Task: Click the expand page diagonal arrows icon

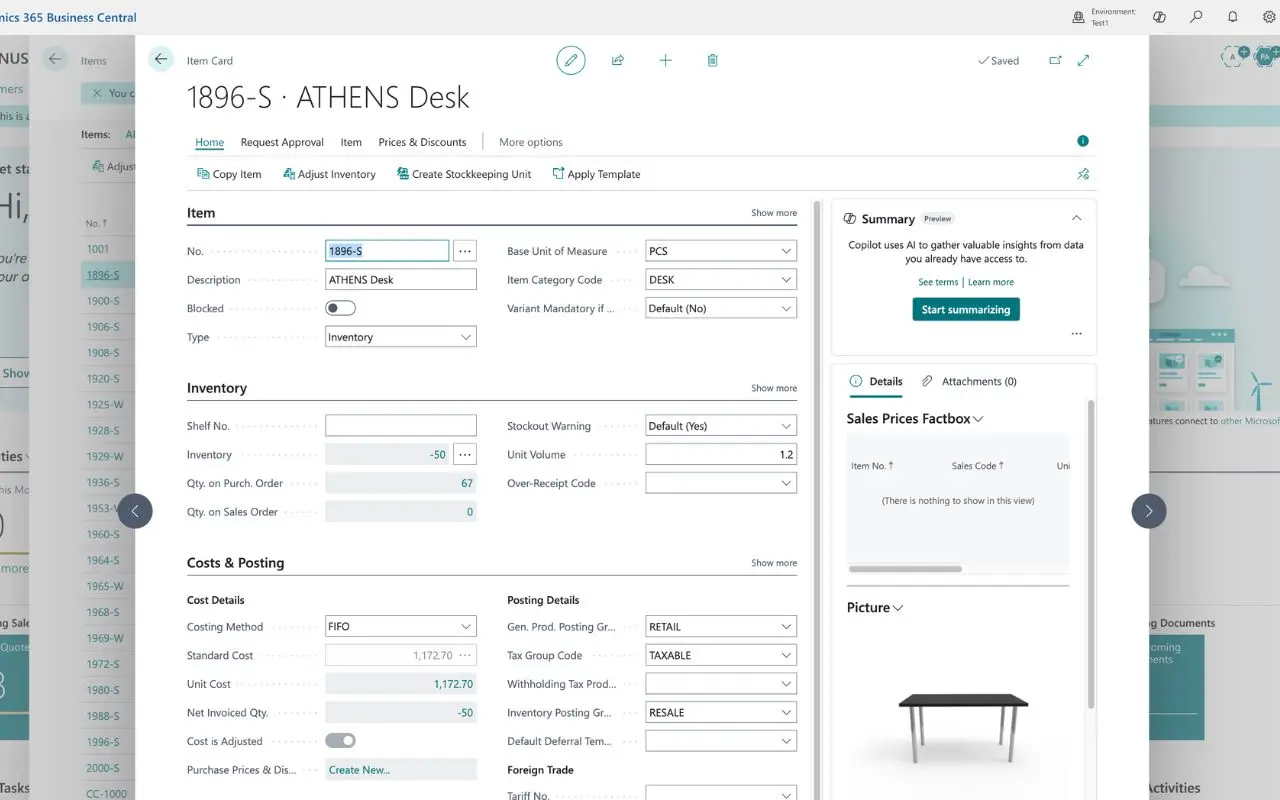Action: 1083,60
